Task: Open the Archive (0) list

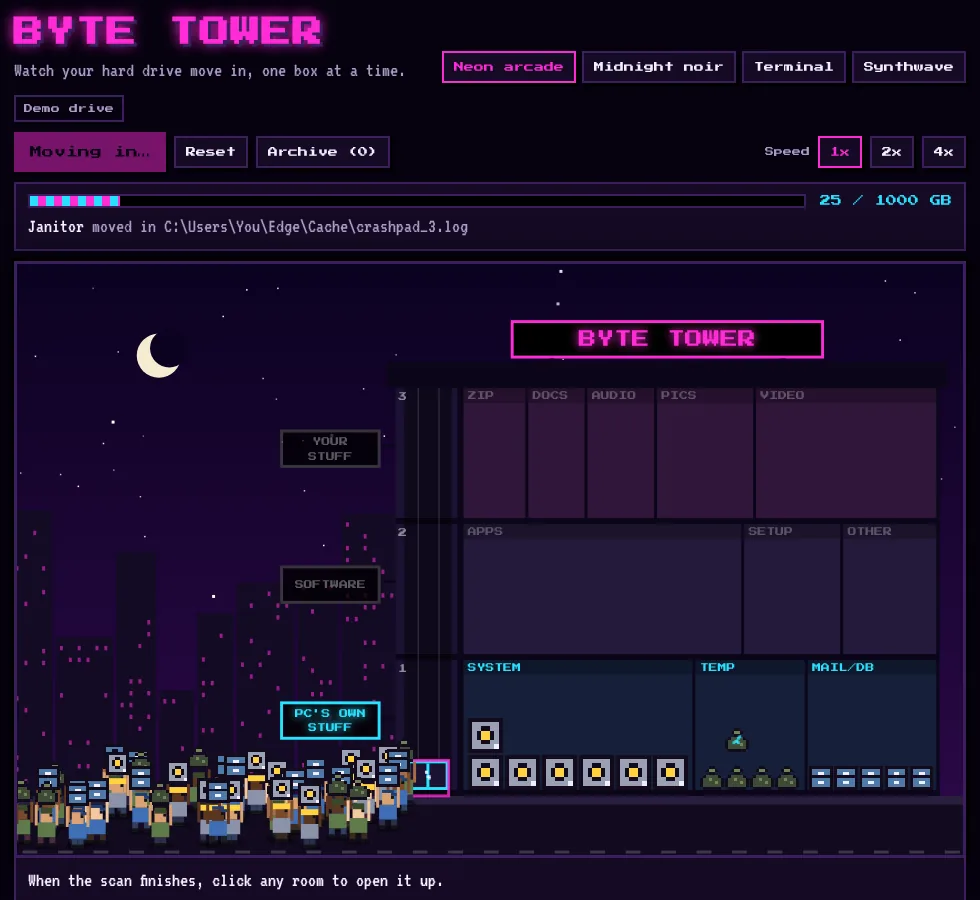Action: click(322, 152)
